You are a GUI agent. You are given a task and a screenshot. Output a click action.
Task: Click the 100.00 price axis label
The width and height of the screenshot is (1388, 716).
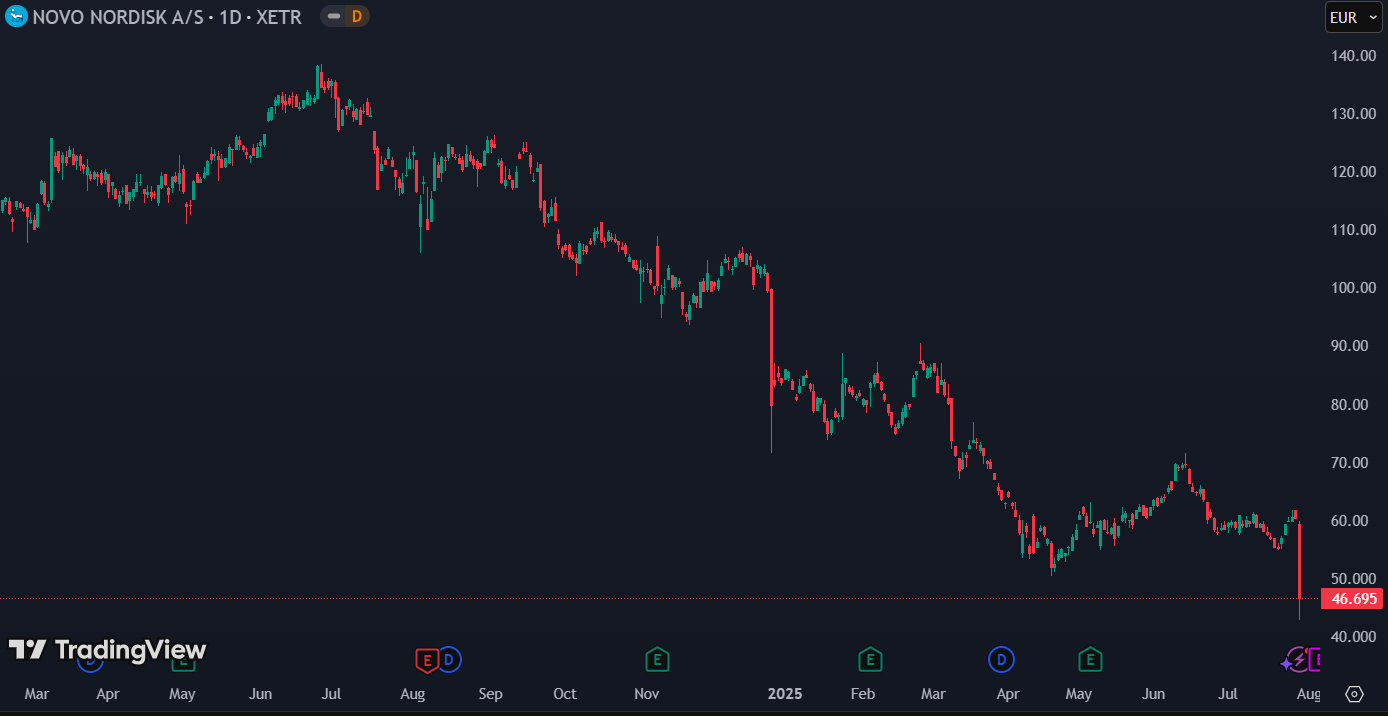[1354, 287]
